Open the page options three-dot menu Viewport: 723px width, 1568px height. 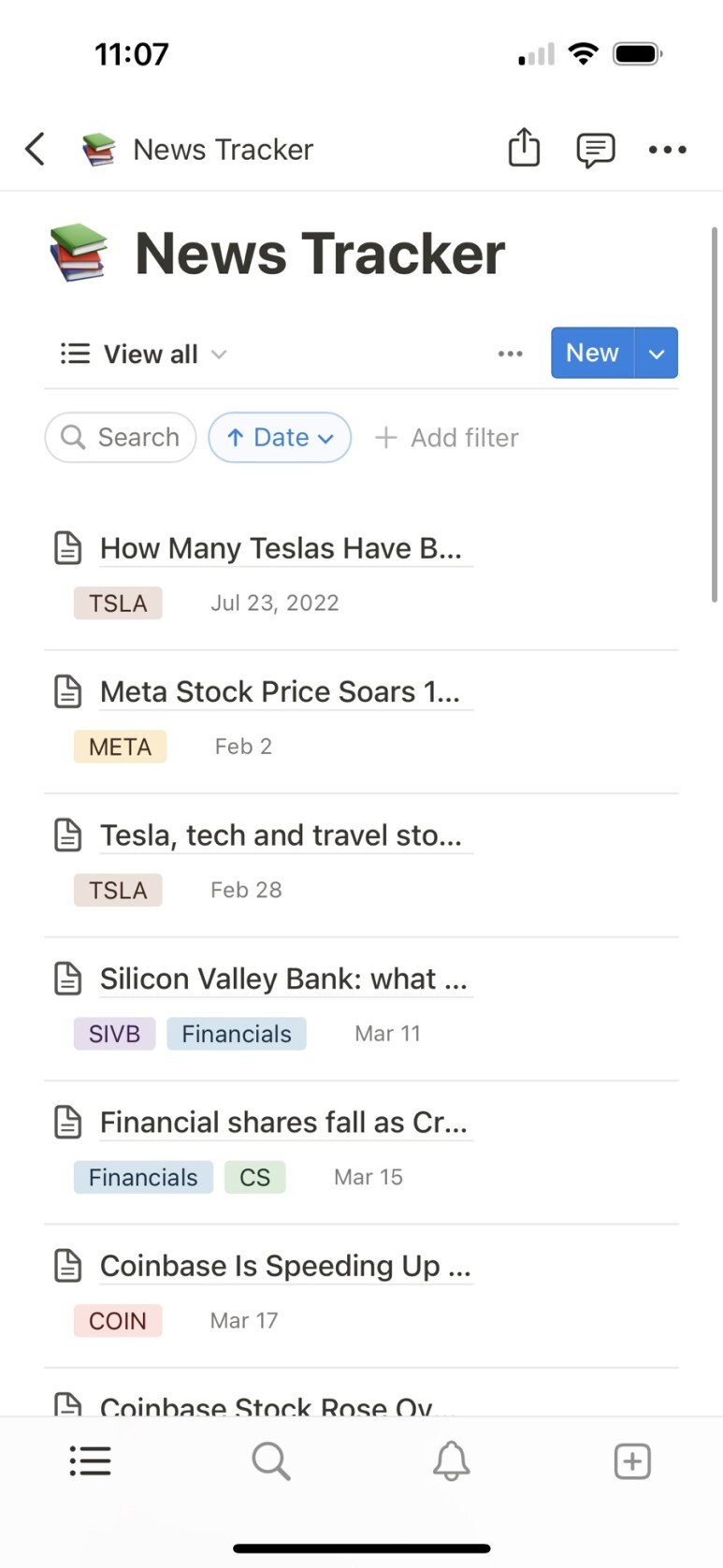point(667,150)
